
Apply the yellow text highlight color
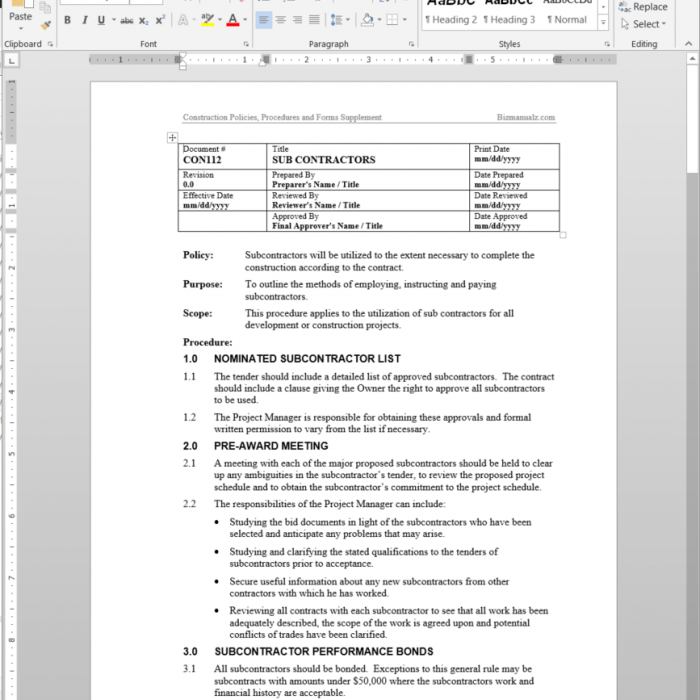[208, 20]
